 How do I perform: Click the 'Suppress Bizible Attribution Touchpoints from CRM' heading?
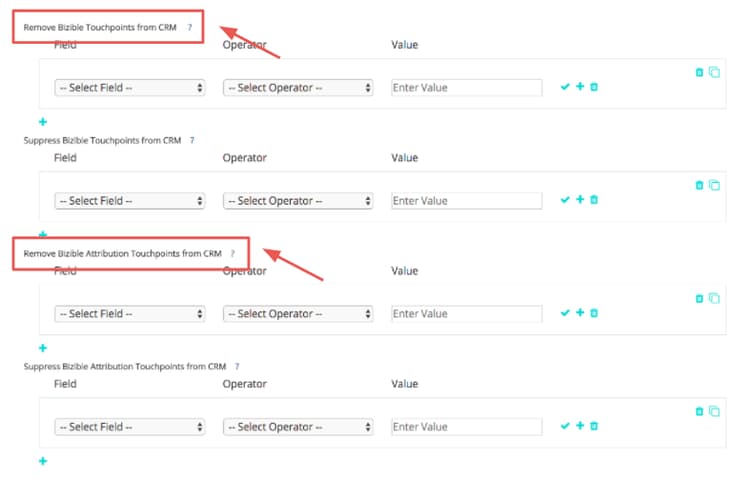125,367
